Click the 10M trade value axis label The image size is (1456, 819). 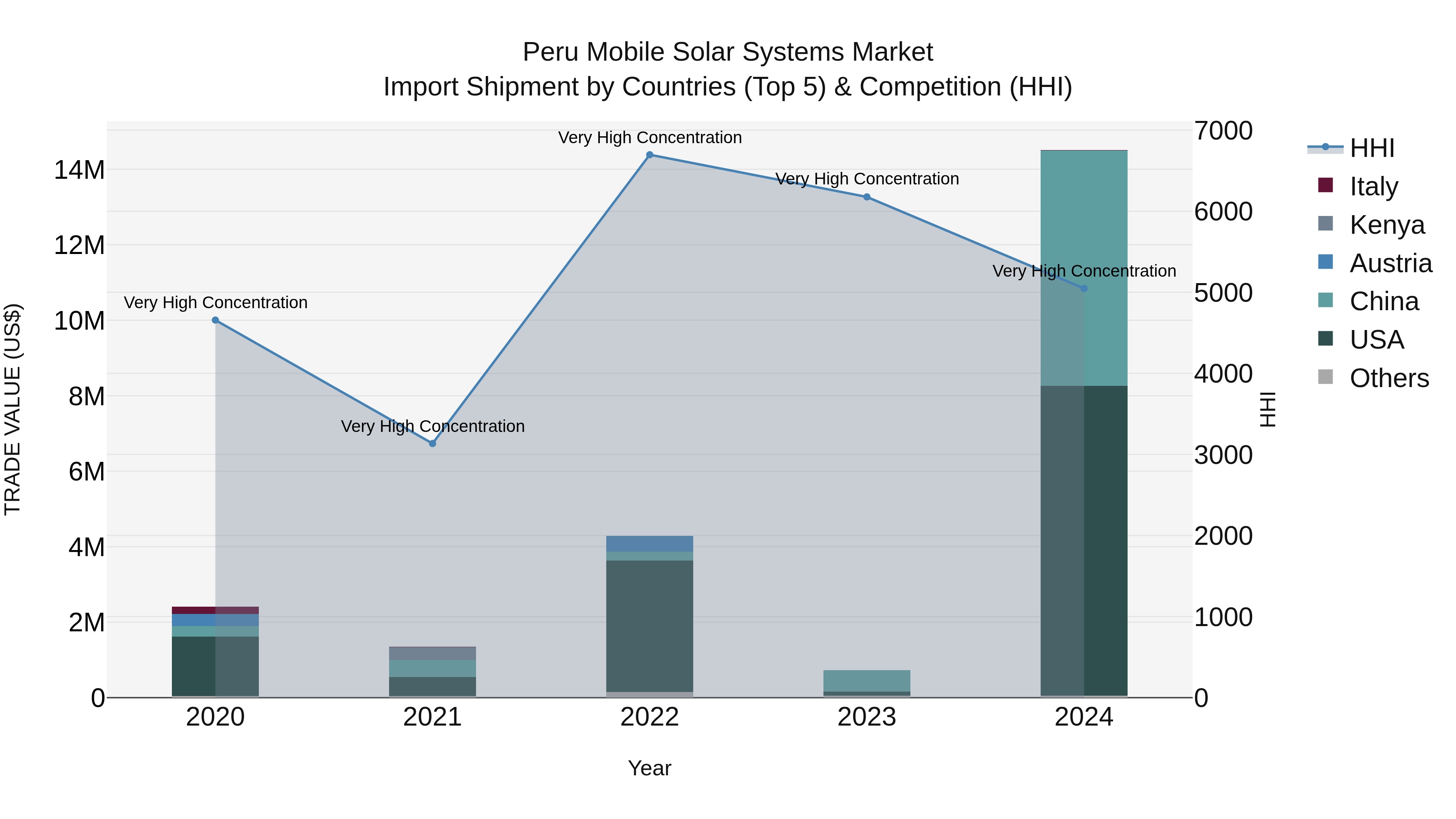(x=79, y=321)
